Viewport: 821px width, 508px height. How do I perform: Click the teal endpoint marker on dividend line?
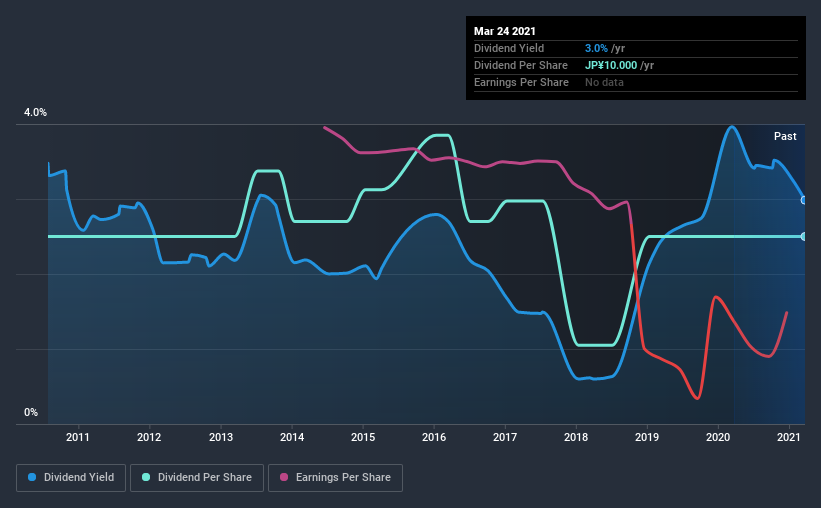(803, 237)
